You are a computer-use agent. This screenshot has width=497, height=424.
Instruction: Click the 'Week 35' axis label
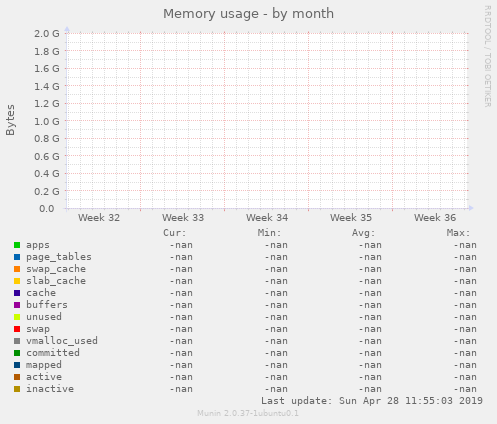point(351,218)
